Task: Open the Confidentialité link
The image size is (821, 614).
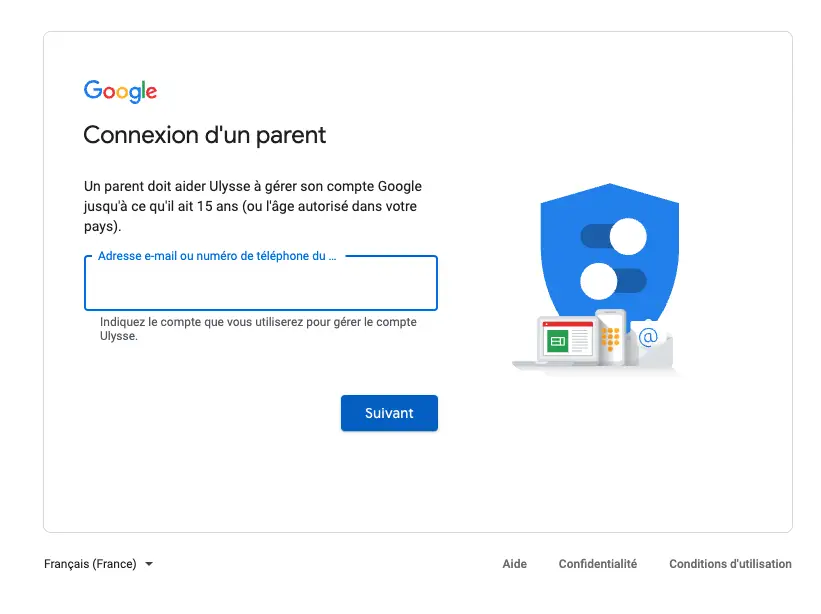Action: pos(597,564)
